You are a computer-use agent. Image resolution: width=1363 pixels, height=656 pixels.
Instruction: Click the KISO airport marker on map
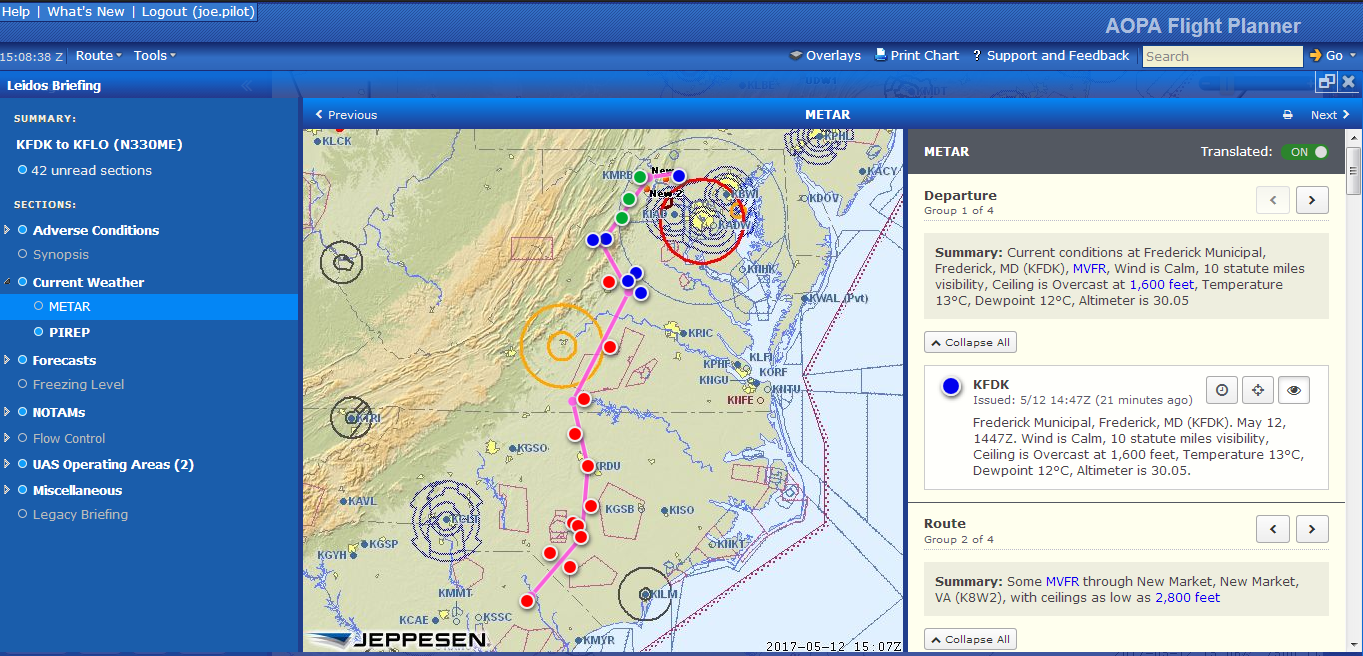tap(663, 510)
